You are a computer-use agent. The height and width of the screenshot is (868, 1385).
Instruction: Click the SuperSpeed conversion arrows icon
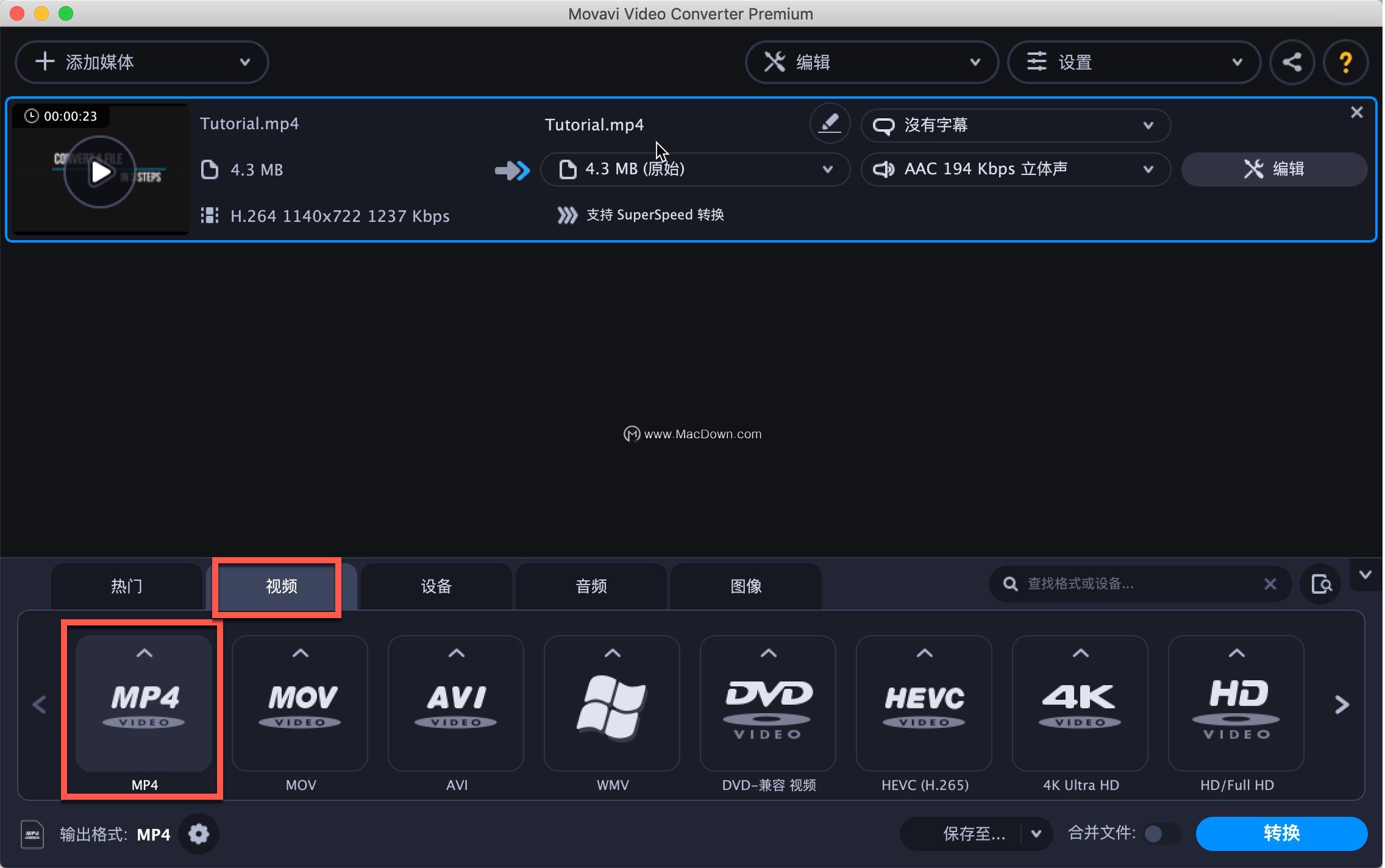point(568,215)
